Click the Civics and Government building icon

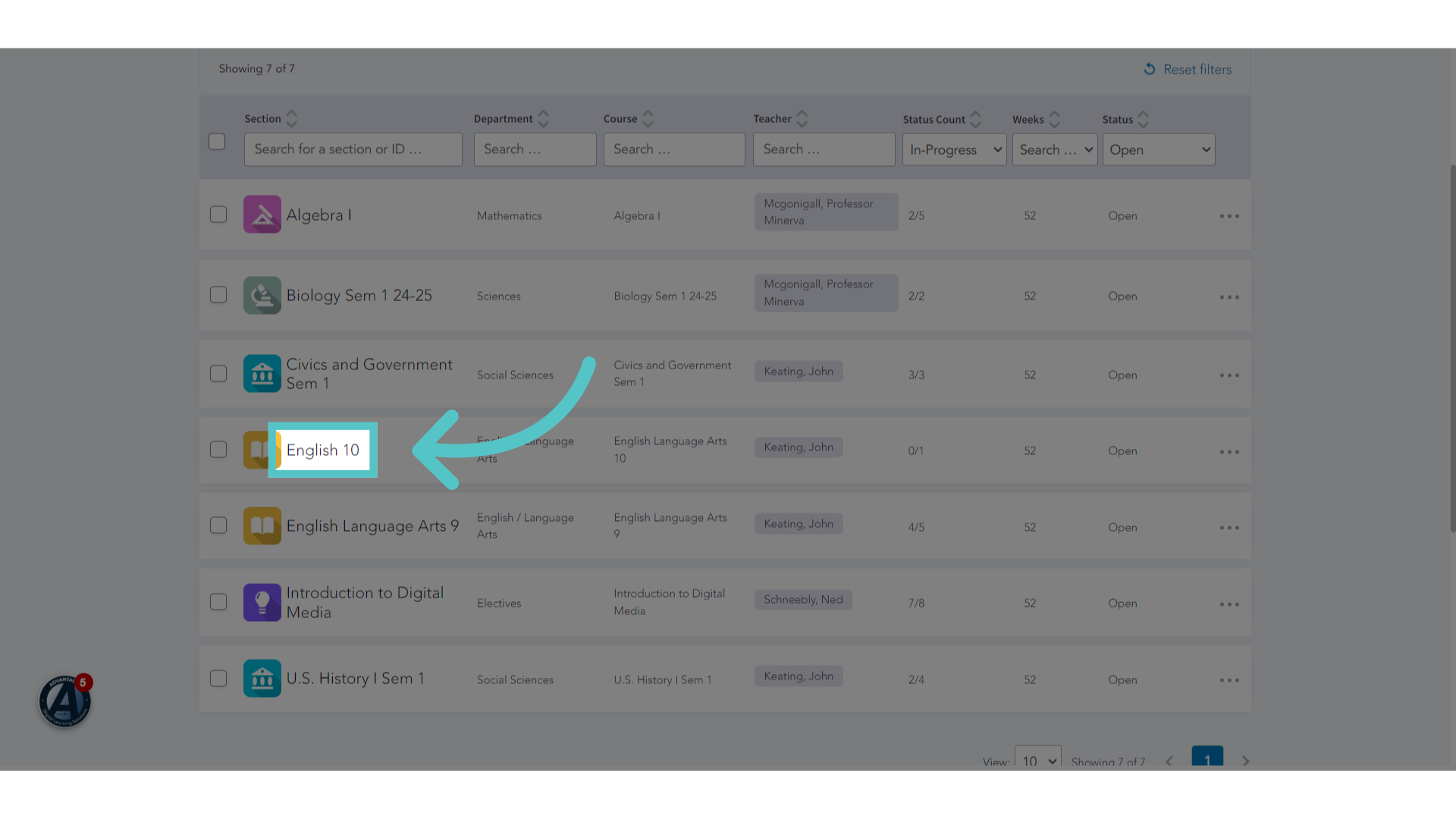(x=262, y=374)
